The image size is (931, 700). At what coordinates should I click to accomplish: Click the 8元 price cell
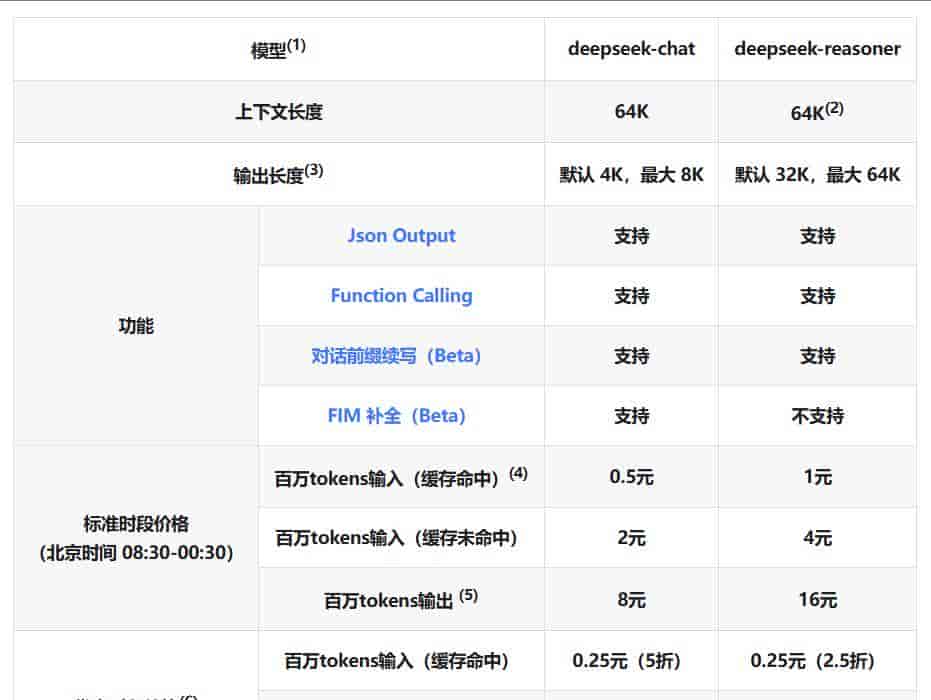click(631, 600)
